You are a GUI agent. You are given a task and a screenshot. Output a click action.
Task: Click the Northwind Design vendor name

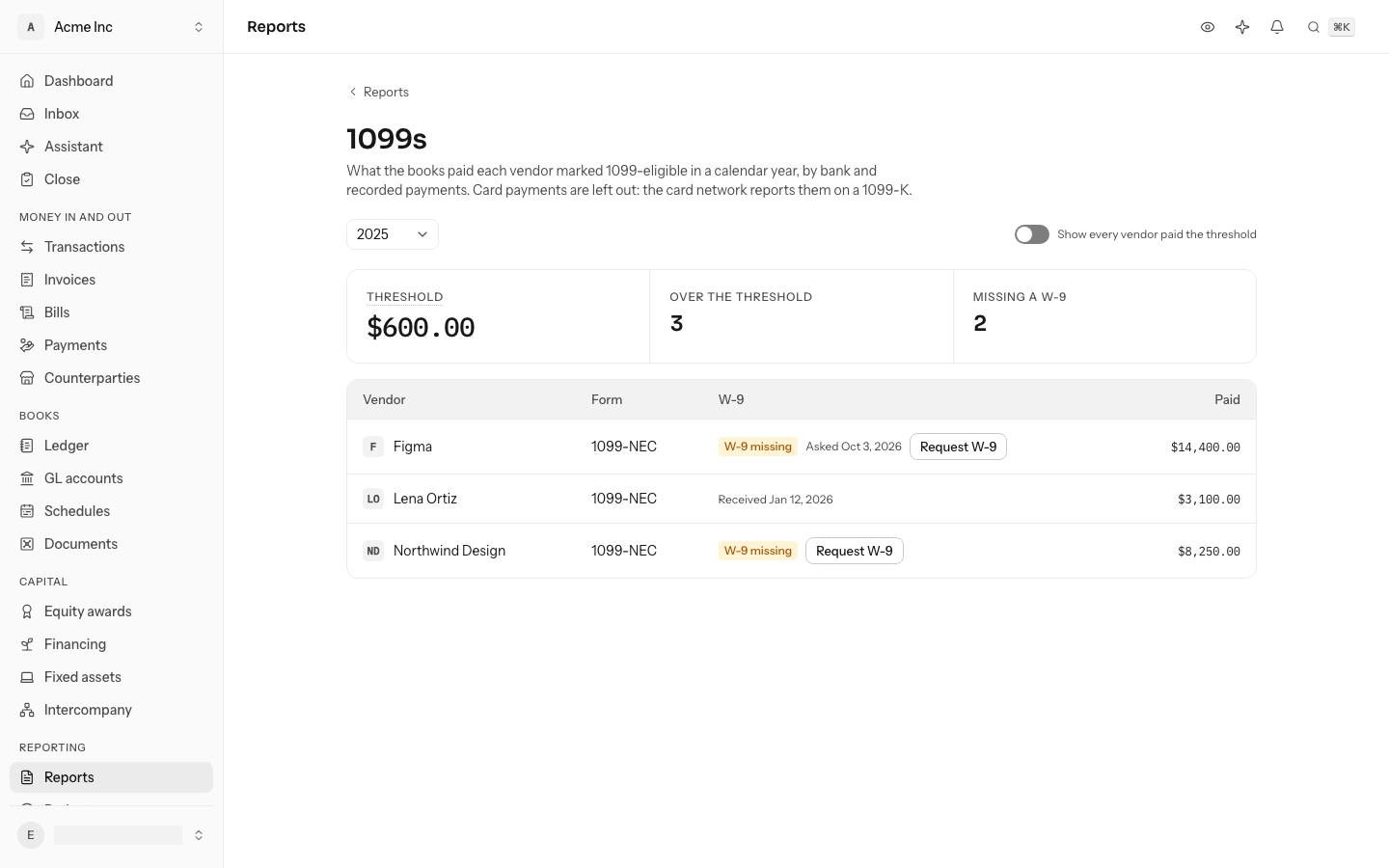(449, 551)
